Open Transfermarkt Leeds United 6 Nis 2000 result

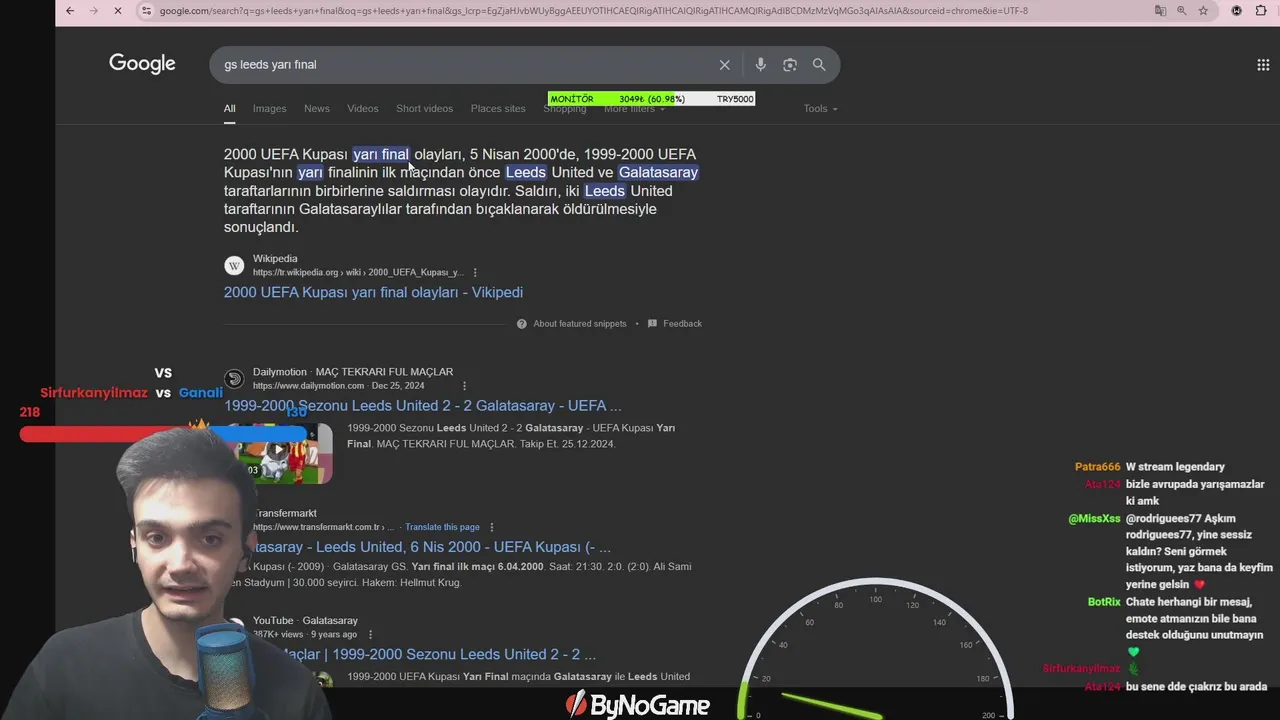(430, 547)
